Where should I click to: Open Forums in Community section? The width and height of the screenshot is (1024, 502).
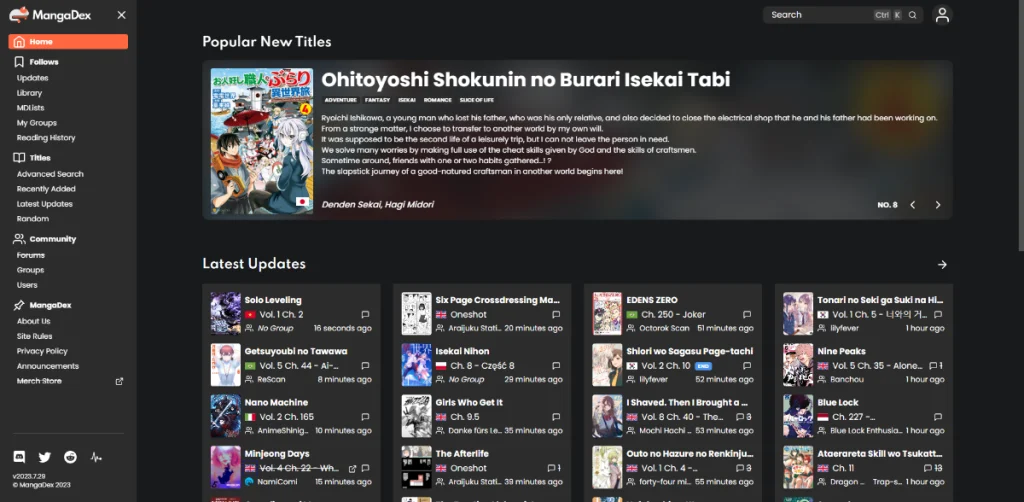(31, 255)
